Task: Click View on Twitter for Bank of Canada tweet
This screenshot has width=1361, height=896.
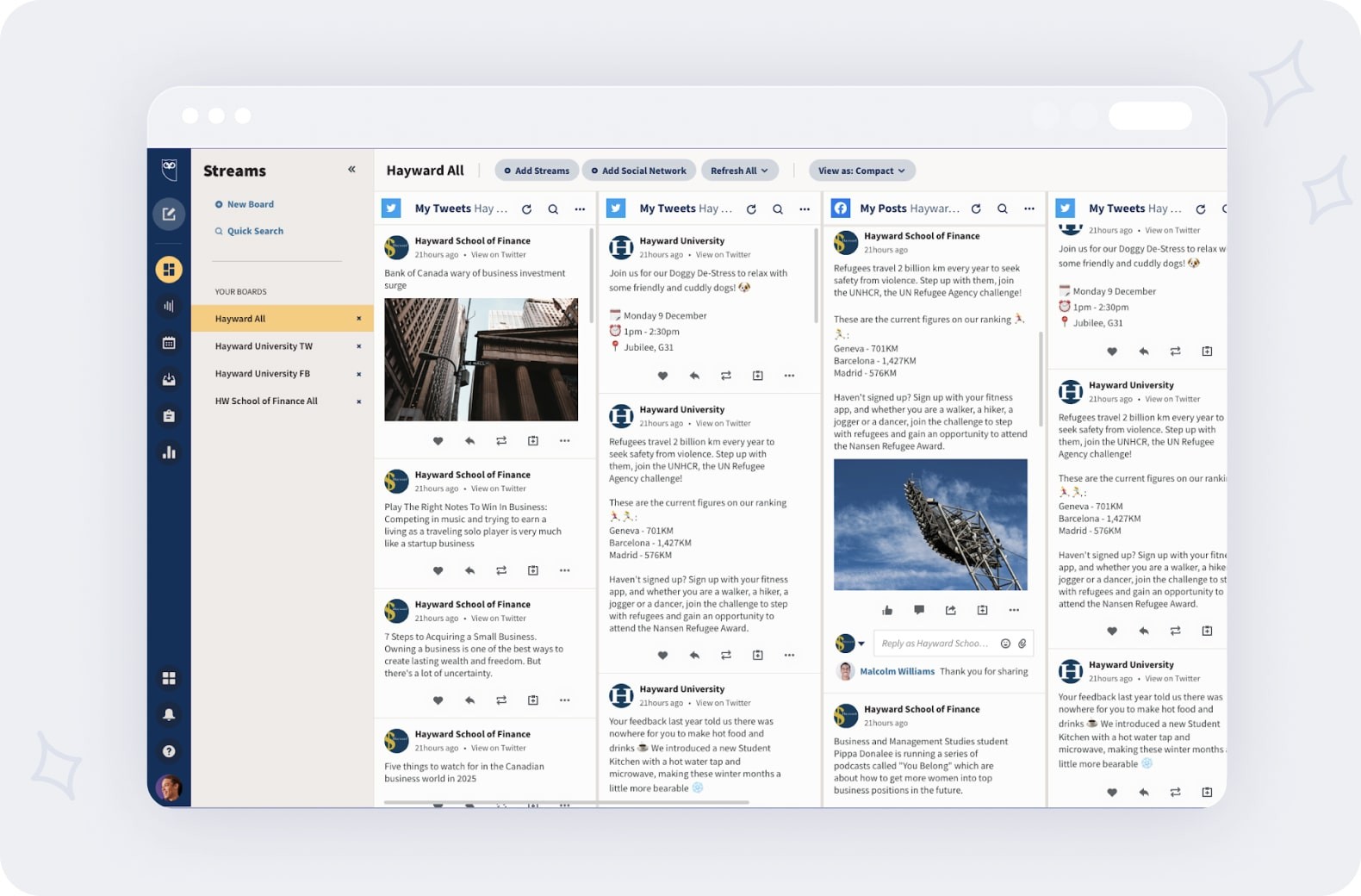Action: [x=498, y=255]
